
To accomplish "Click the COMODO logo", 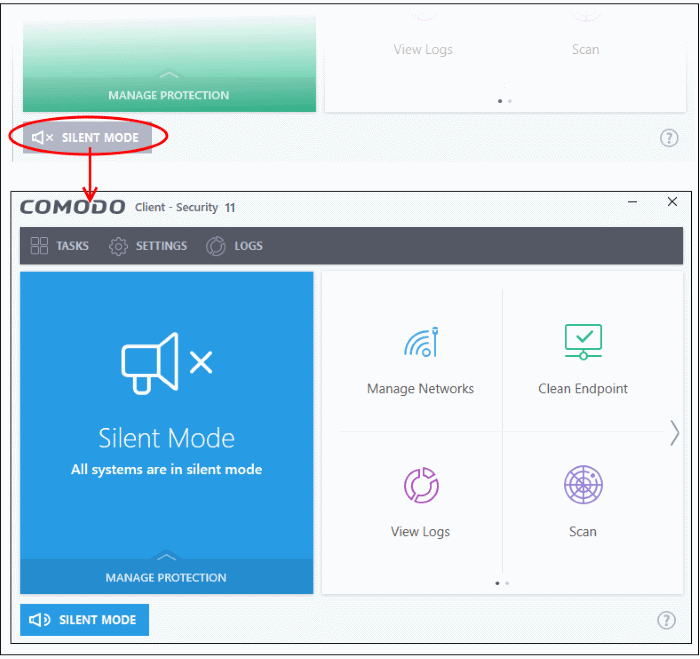I will point(72,207).
